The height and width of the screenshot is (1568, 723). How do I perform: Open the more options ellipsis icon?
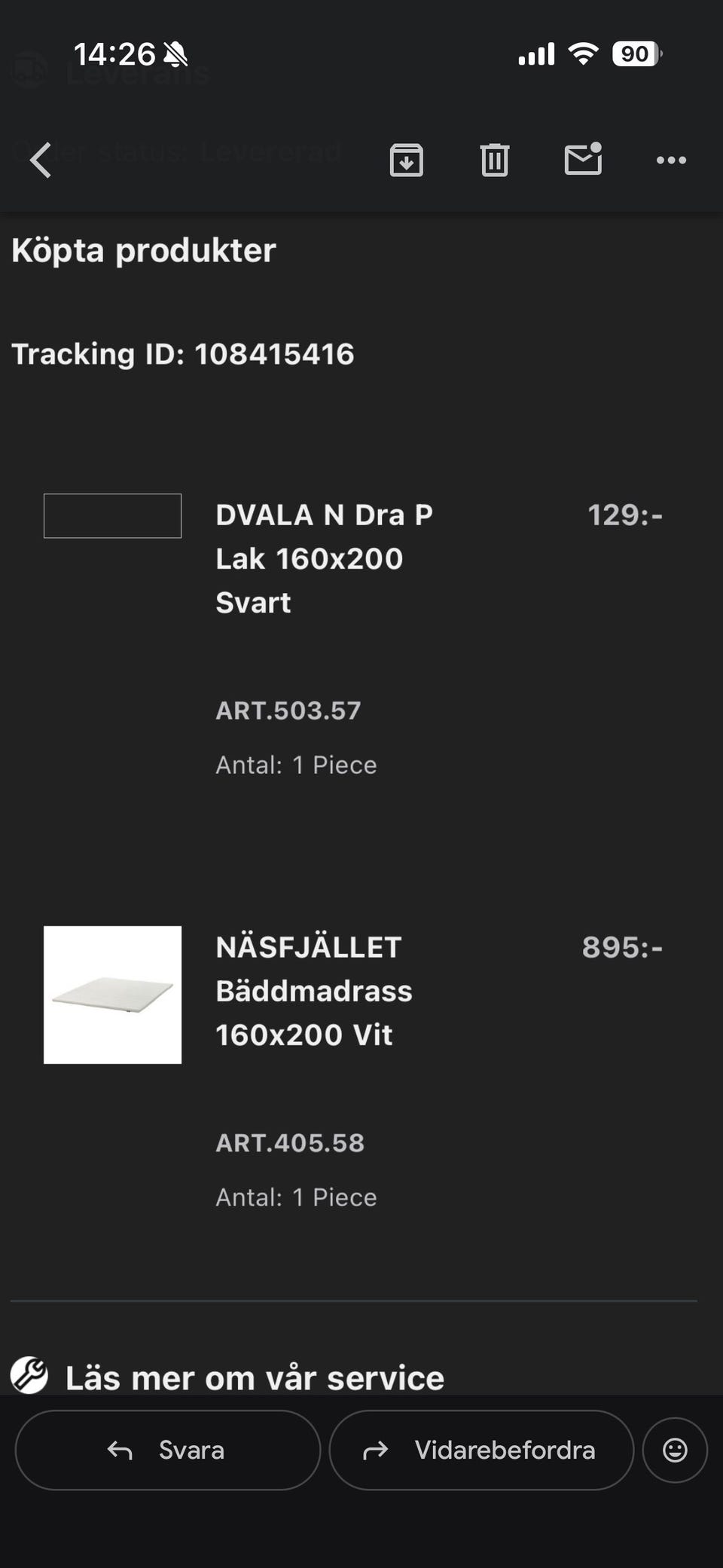[x=670, y=160]
